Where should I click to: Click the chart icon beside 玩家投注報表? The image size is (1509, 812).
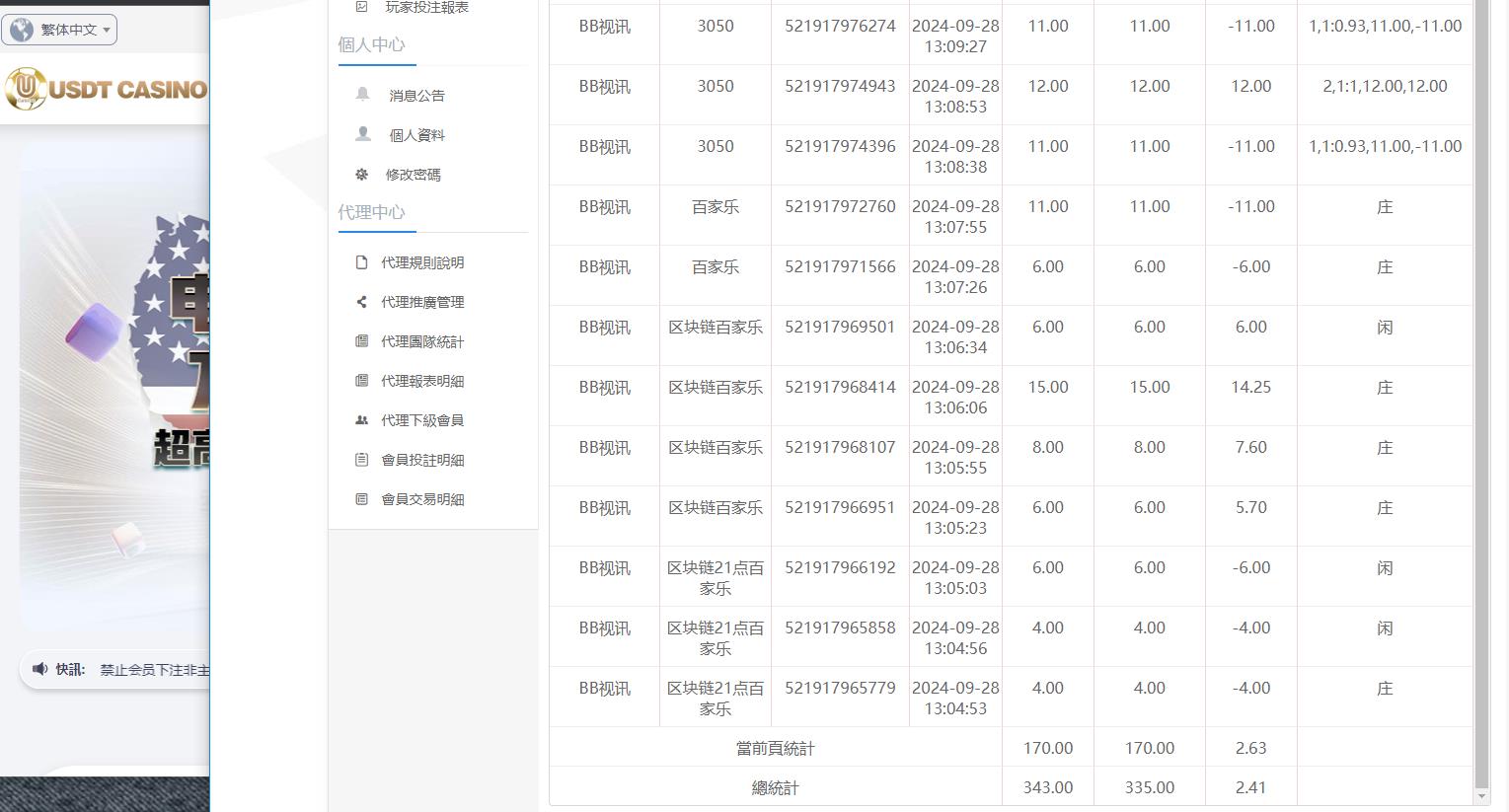[x=361, y=6]
